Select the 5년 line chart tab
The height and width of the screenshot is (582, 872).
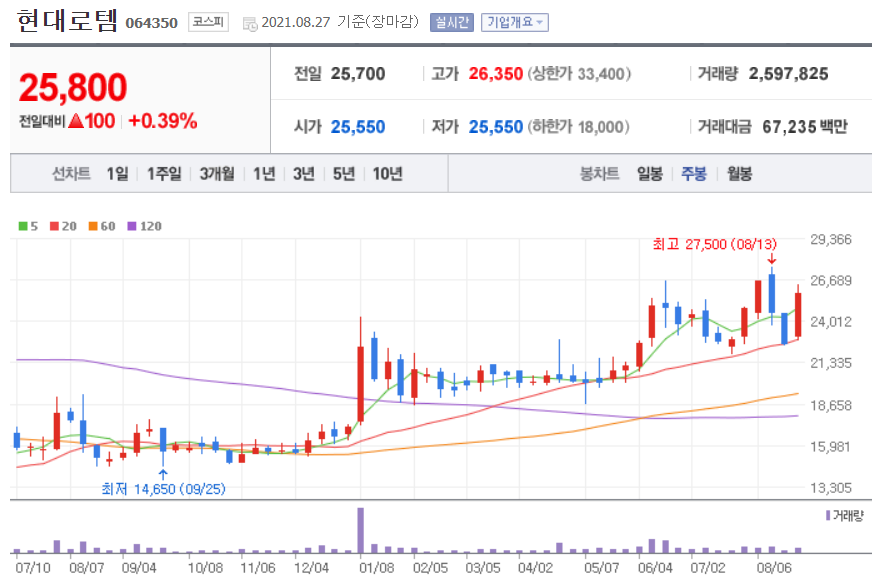point(344,174)
